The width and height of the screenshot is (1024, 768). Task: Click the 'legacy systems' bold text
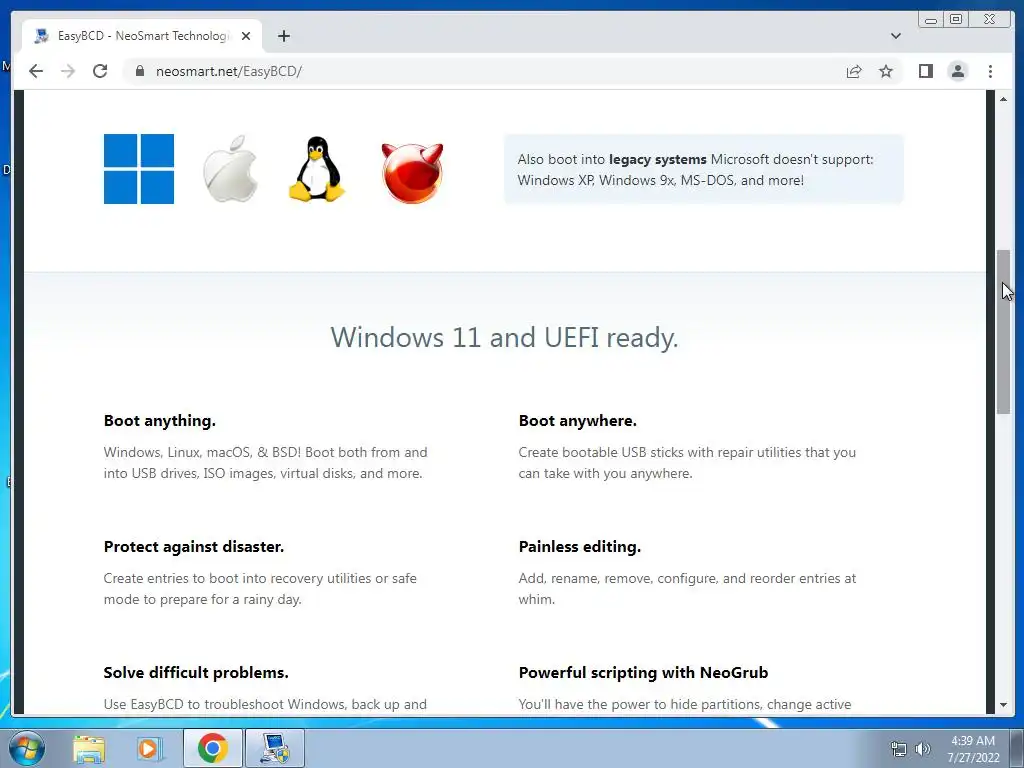coord(658,159)
